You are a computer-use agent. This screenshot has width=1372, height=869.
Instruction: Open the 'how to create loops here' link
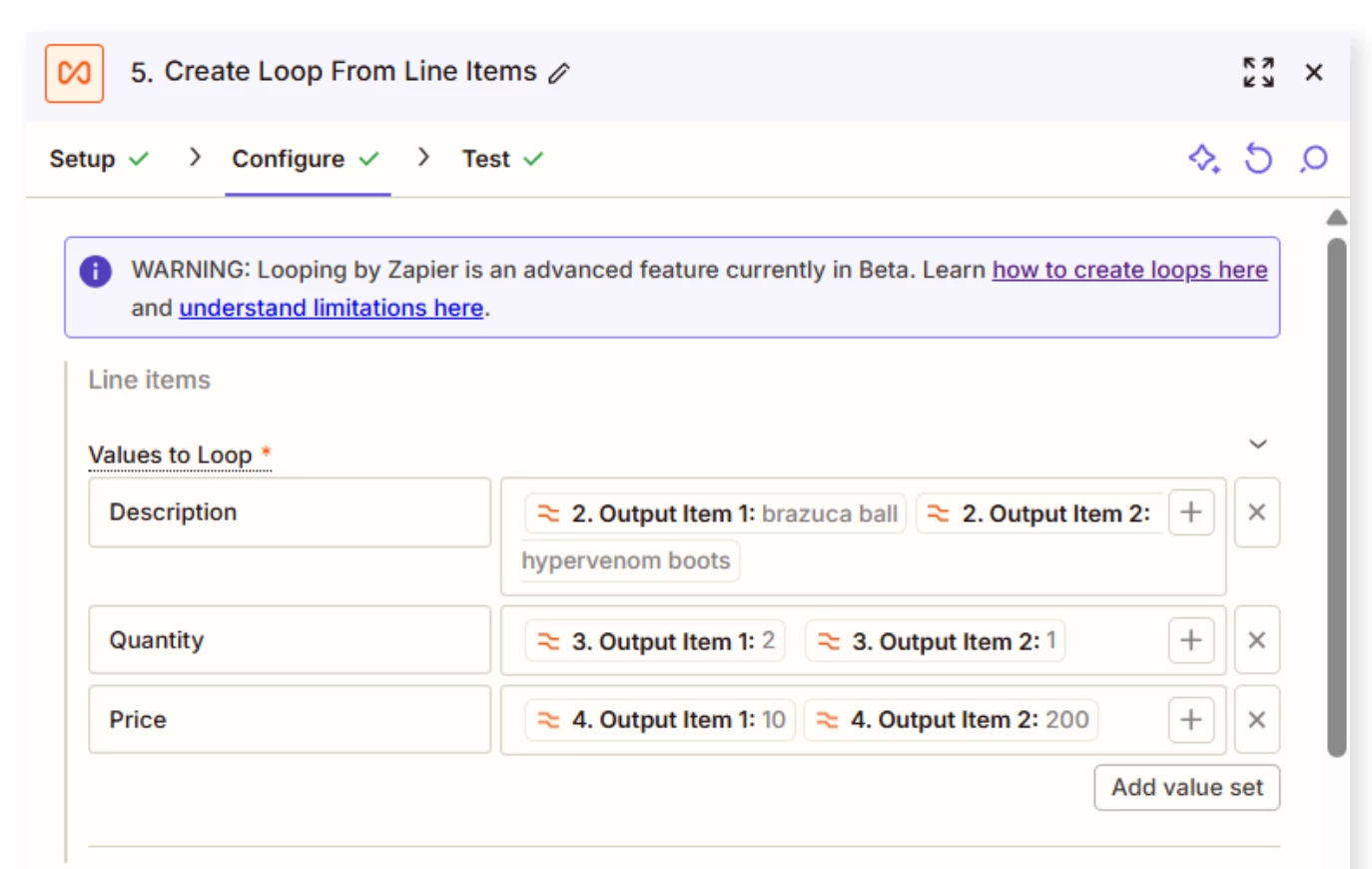click(1129, 270)
